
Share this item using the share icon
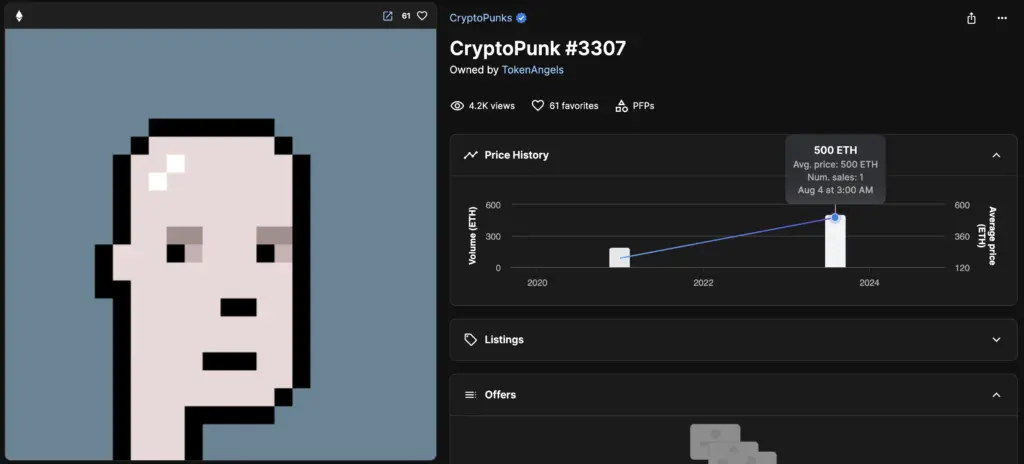[971, 18]
